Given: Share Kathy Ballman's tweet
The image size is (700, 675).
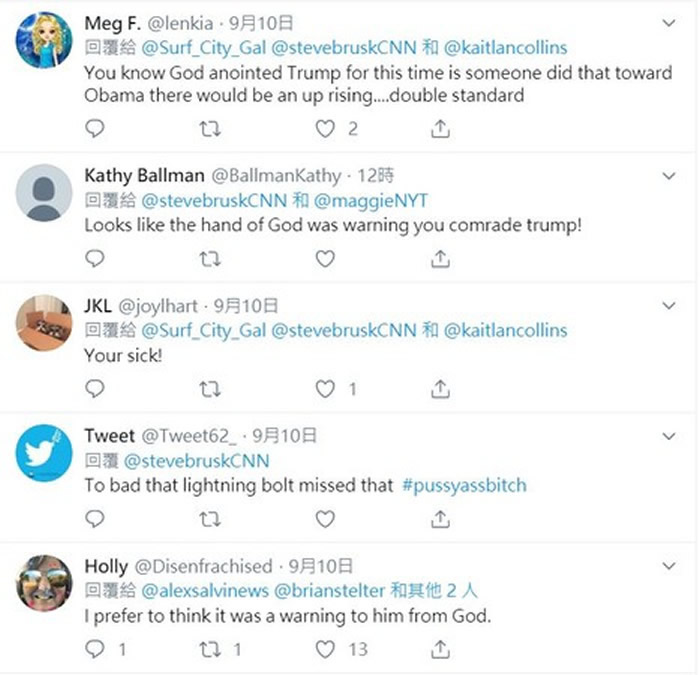Looking at the screenshot, I should click(x=440, y=258).
